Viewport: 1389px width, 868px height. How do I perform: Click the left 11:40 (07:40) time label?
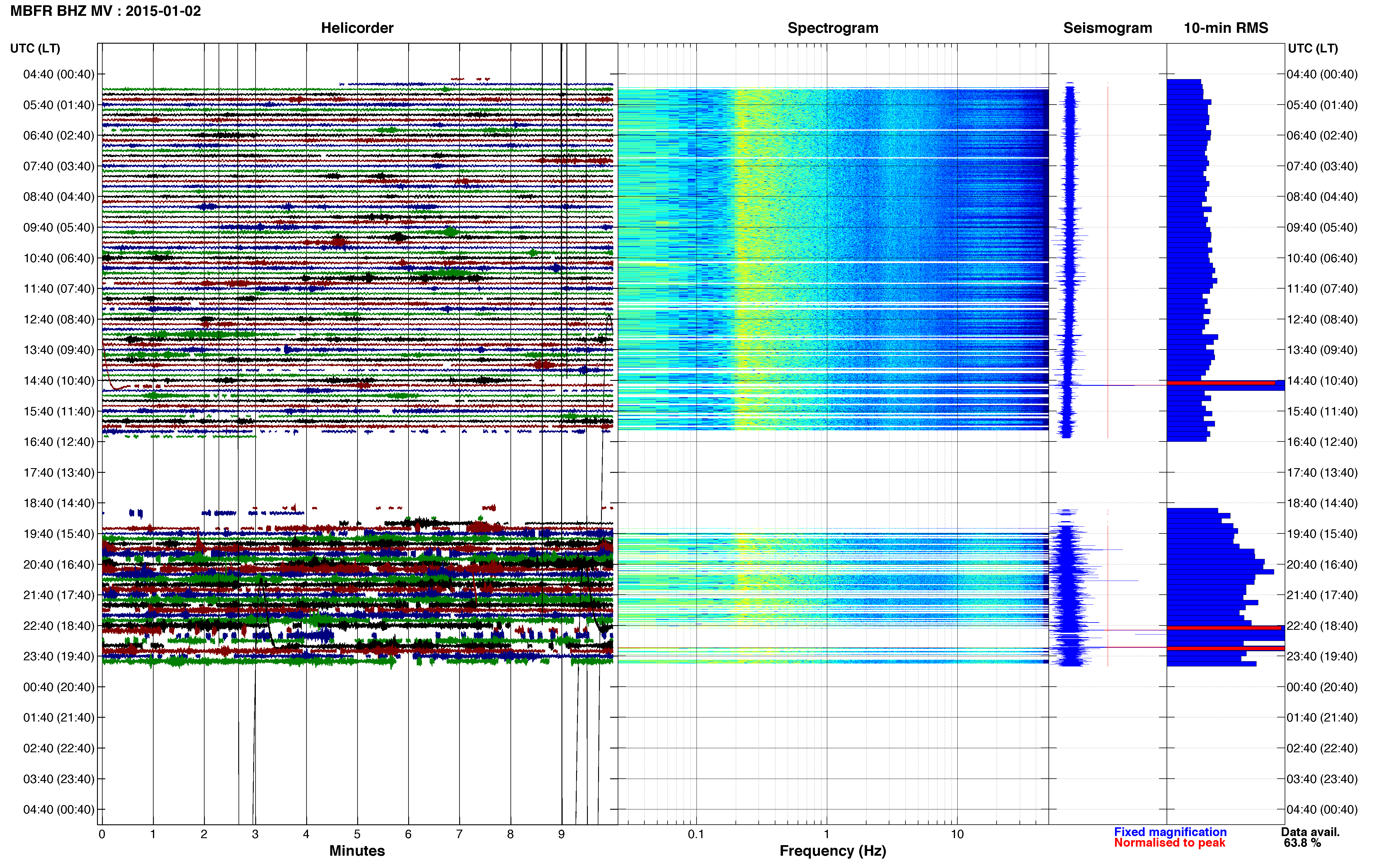[59, 288]
